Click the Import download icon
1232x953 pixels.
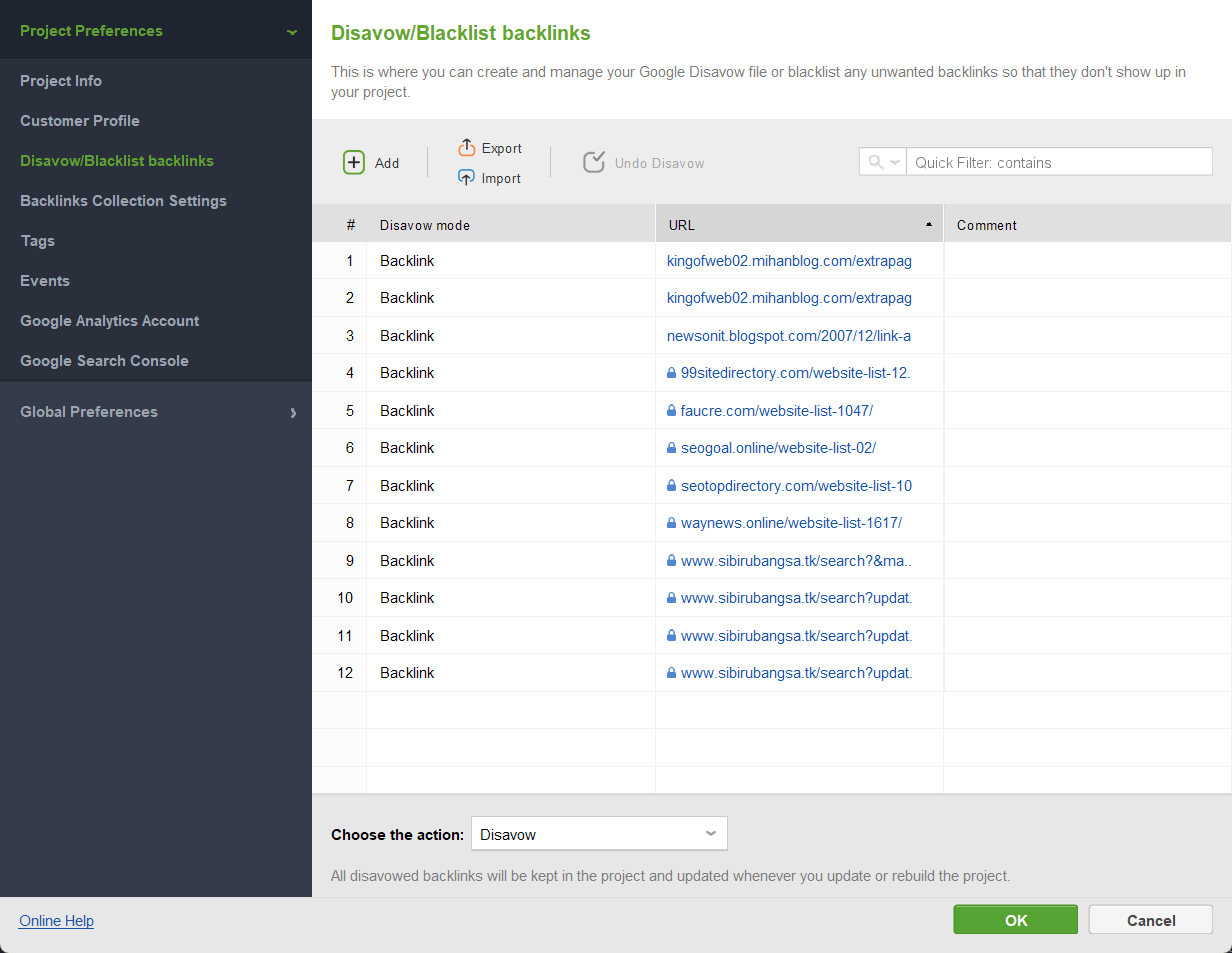[466, 178]
